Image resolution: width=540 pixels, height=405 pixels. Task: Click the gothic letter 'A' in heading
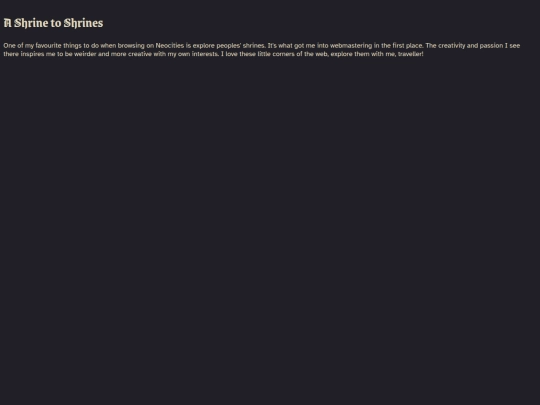pos(8,23)
